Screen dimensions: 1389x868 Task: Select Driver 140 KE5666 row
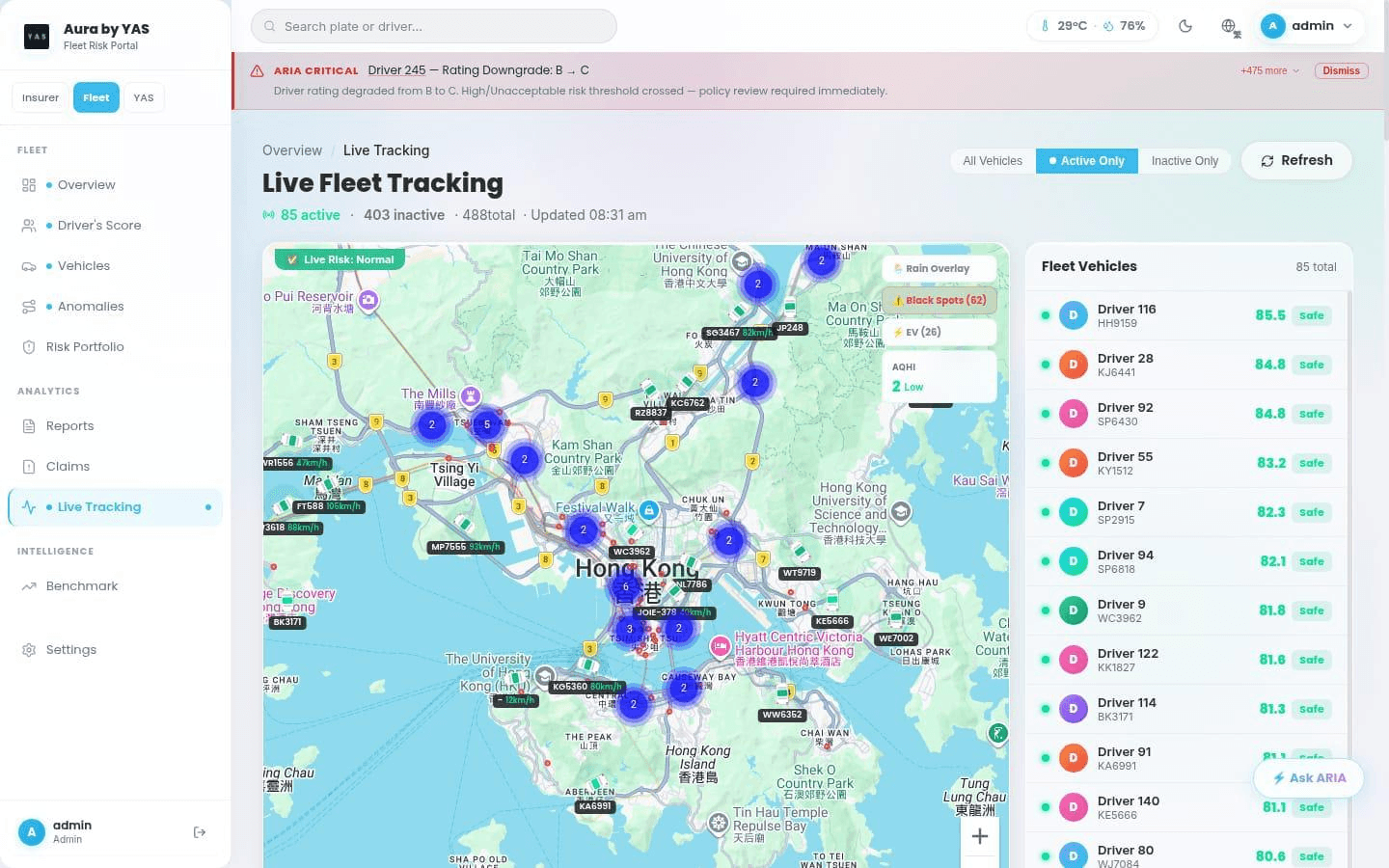pos(1188,807)
